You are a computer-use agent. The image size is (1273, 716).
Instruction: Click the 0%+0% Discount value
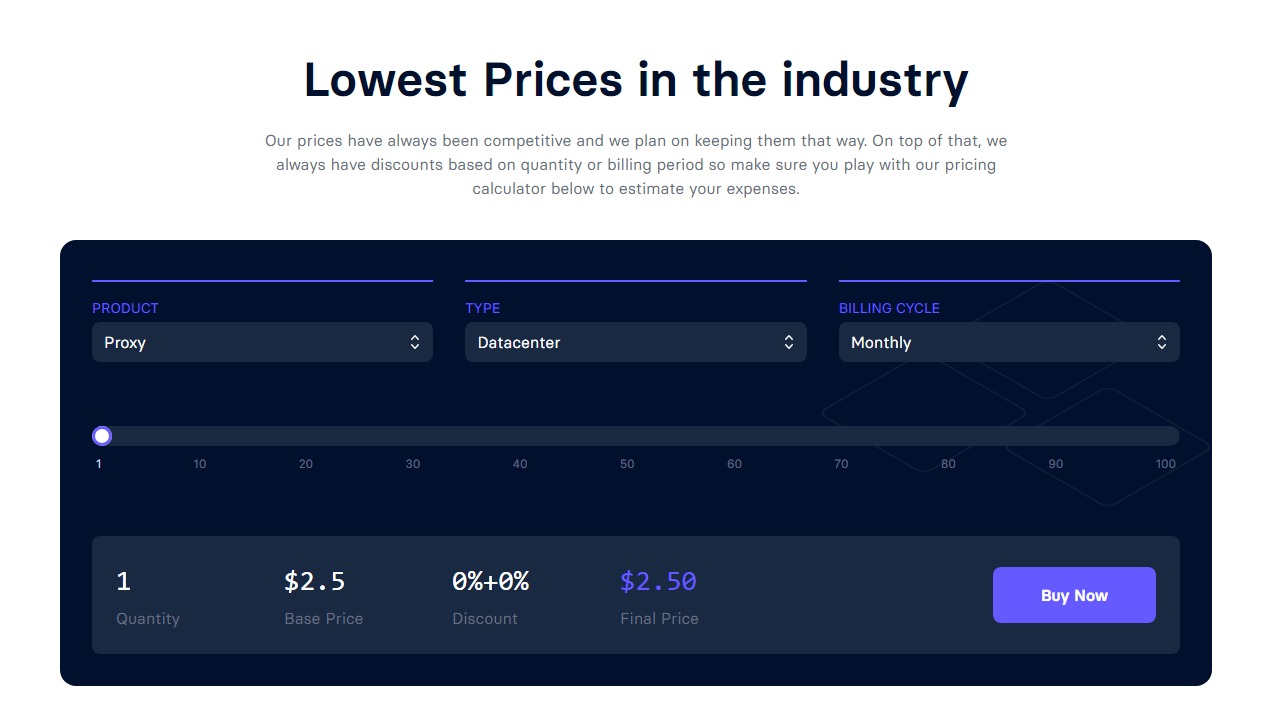(490, 581)
